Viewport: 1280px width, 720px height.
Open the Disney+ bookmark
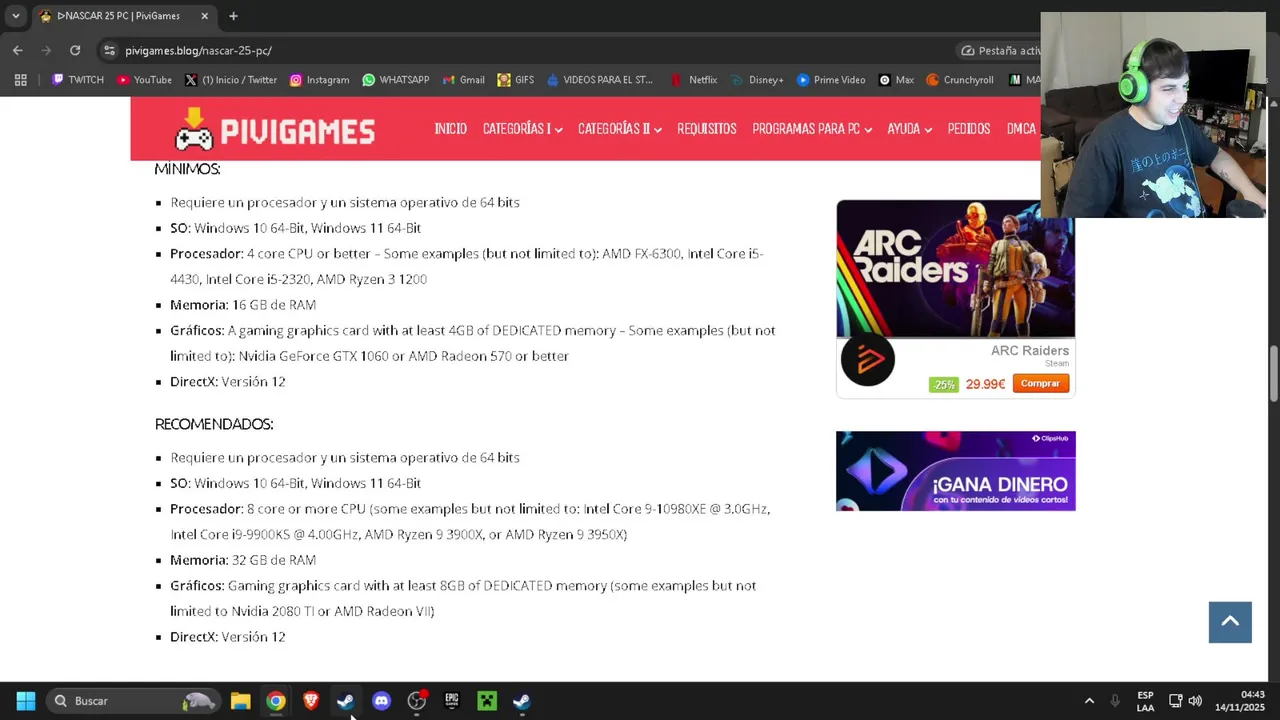[x=757, y=80]
